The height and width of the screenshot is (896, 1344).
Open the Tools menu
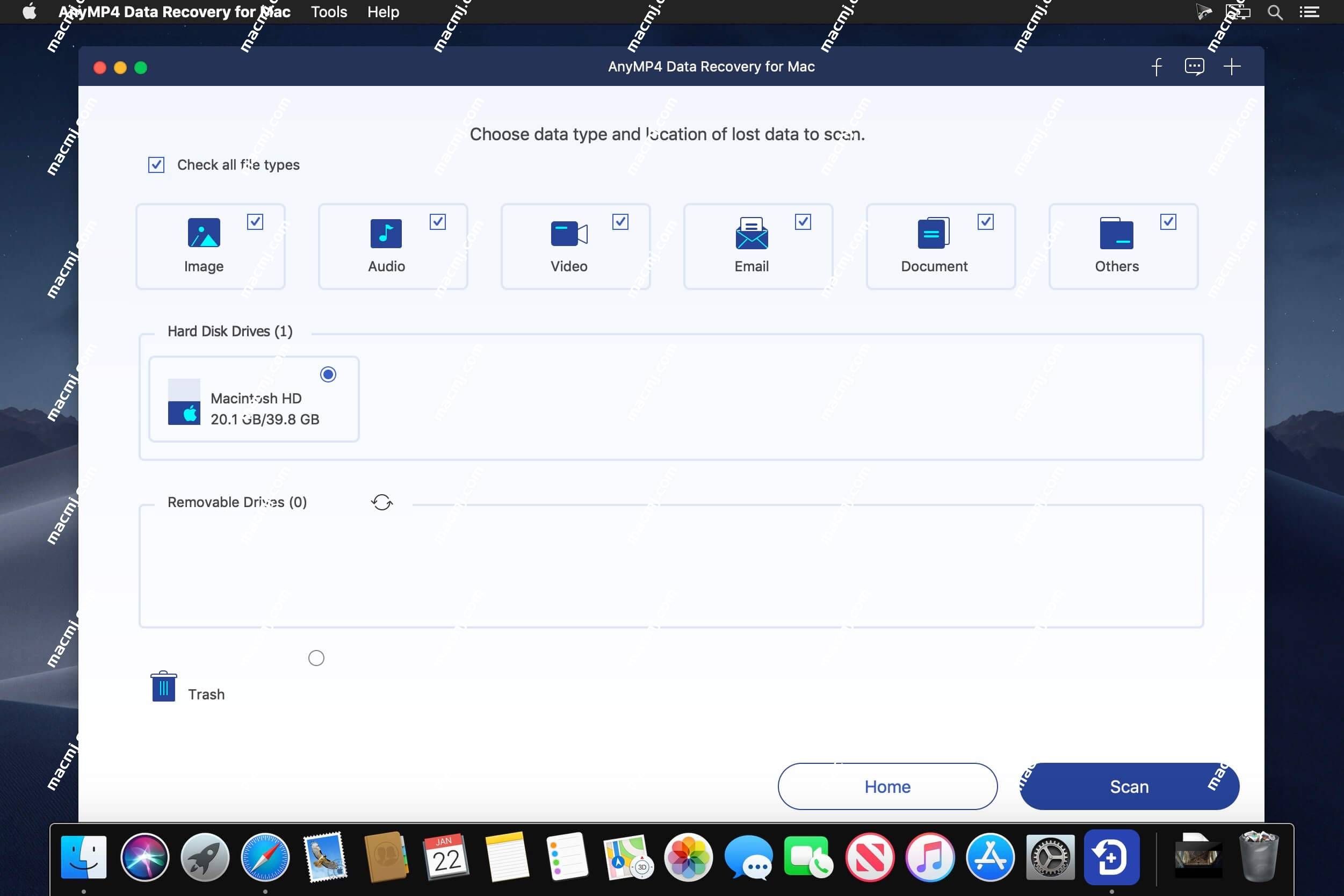pos(328,11)
